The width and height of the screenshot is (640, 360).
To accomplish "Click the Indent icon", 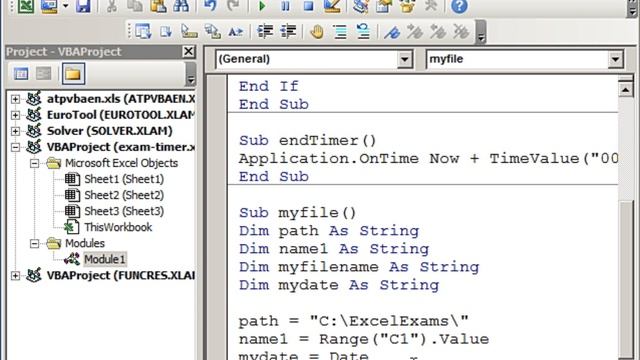I will (x=265, y=31).
